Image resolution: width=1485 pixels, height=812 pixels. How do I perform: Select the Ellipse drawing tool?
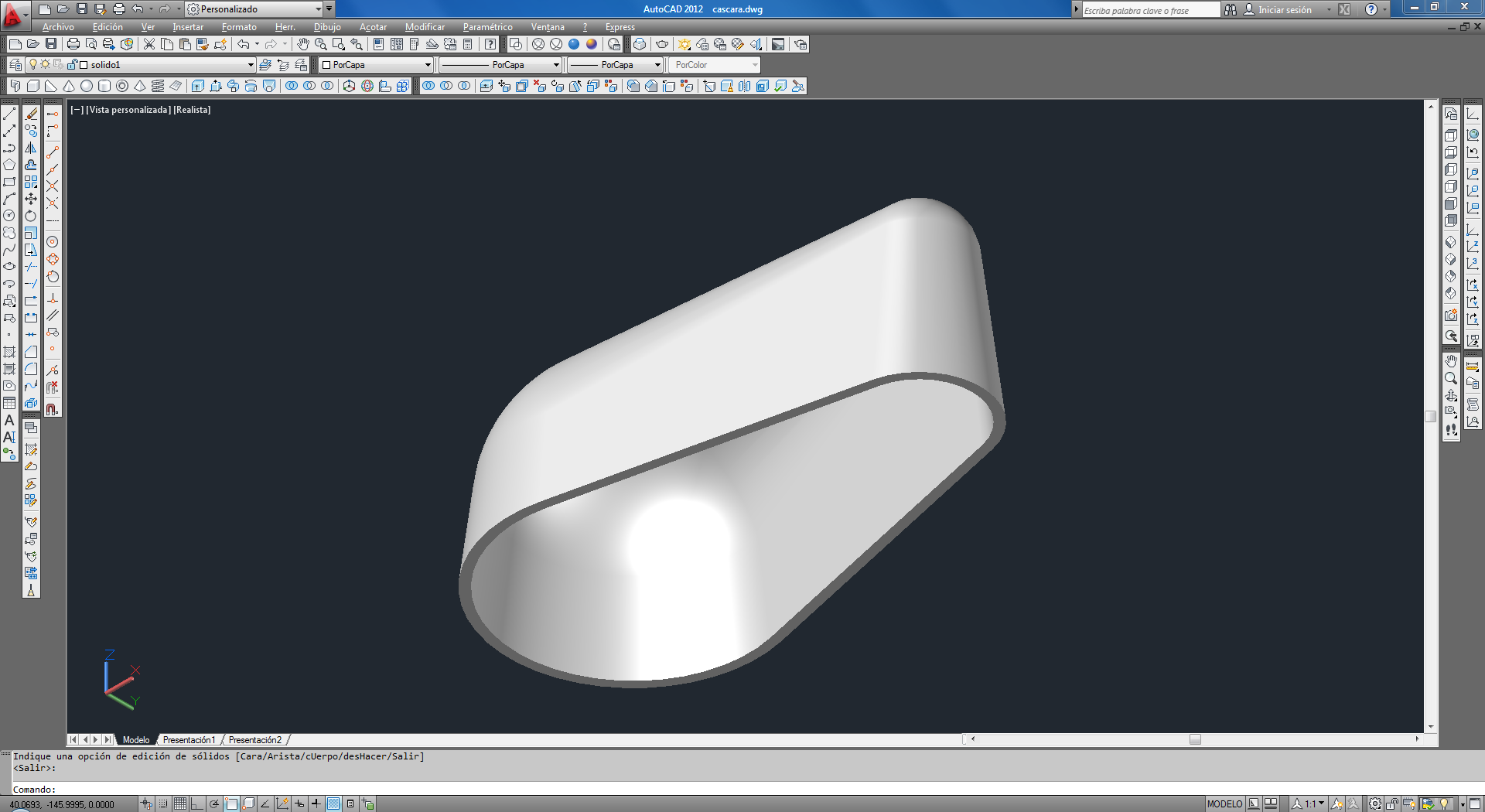coord(9,267)
